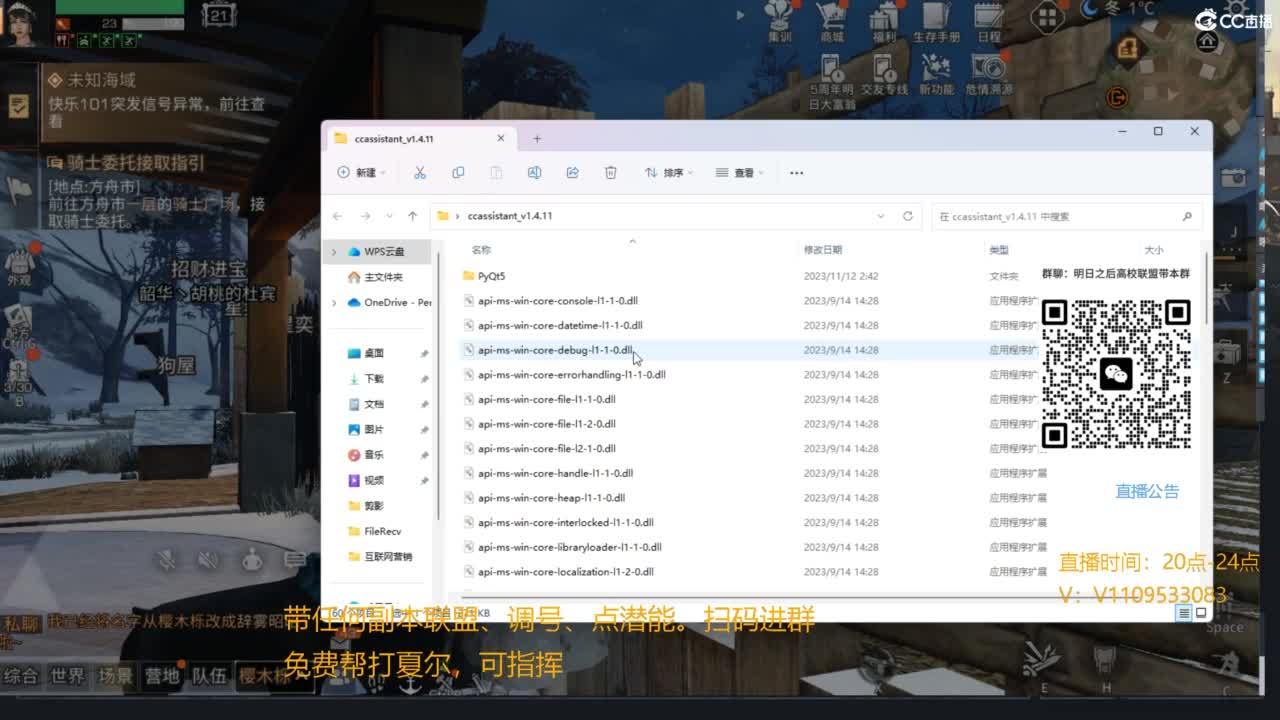This screenshot has height=720, width=1280.
Task: Switch to 营地 chat tab in game
Action: point(162,676)
